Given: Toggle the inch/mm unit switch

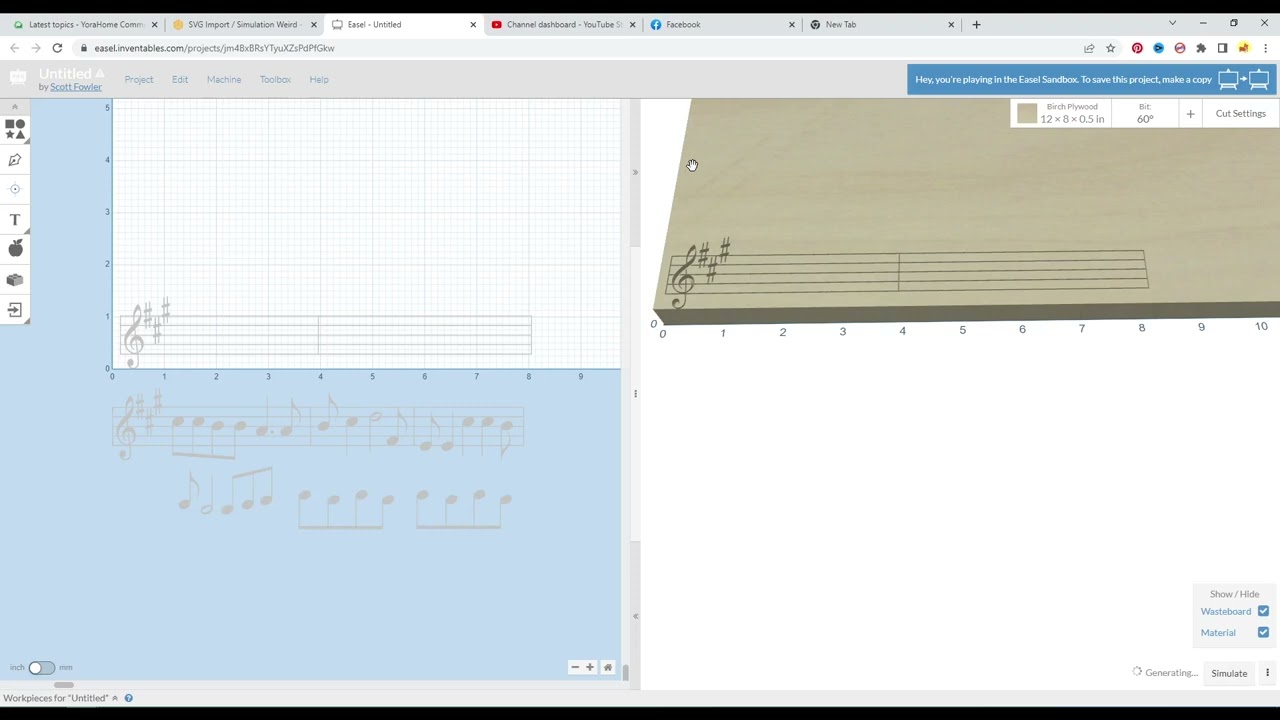Looking at the screenshot, I should (x=41, y=668).
